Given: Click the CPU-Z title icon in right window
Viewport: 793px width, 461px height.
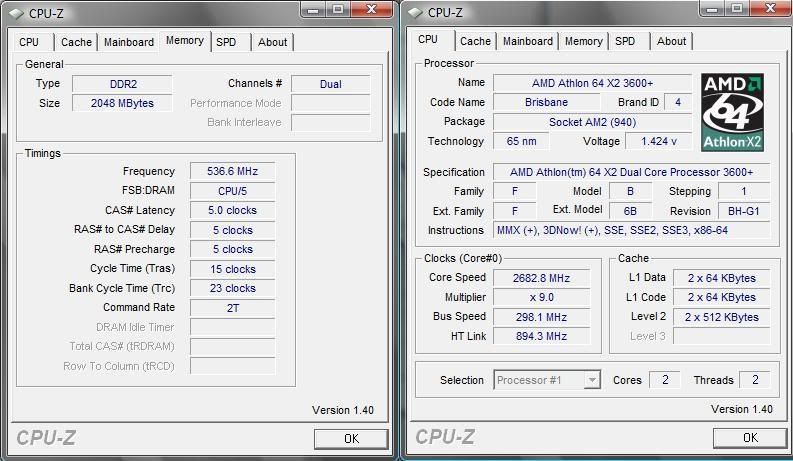Looking at the screenshot, I should coord(416,13).
